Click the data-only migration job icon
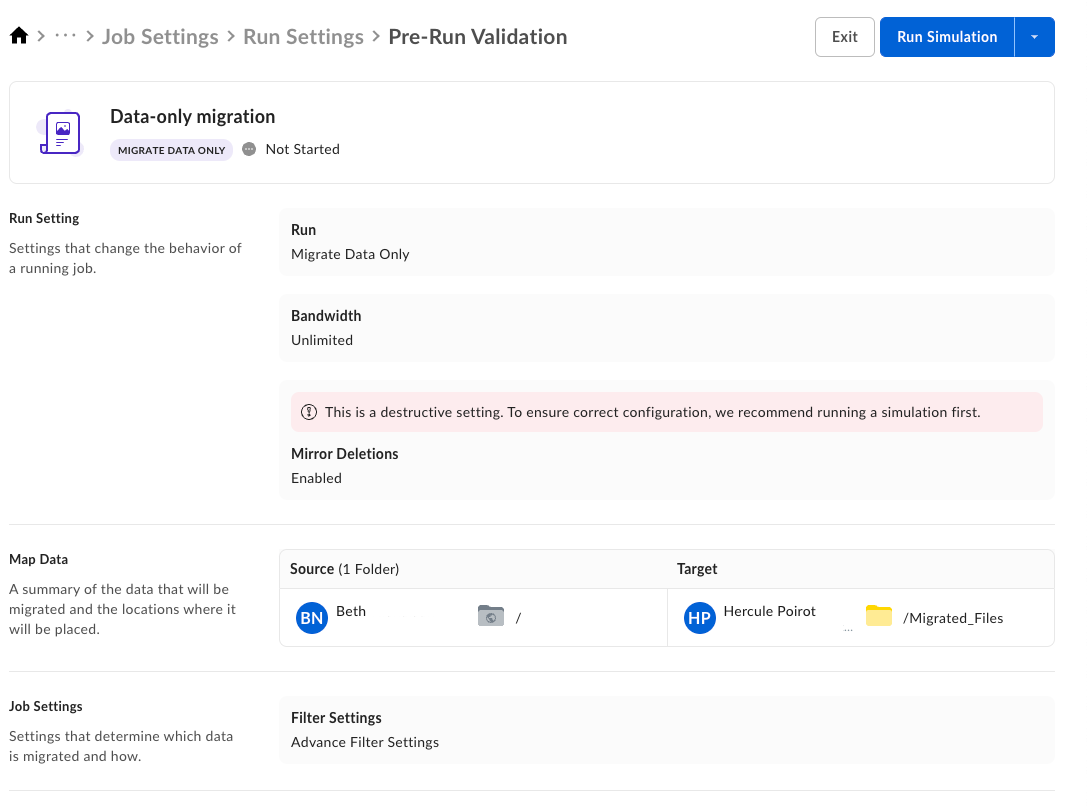1087x812 pixels. [x=59, y=133]
